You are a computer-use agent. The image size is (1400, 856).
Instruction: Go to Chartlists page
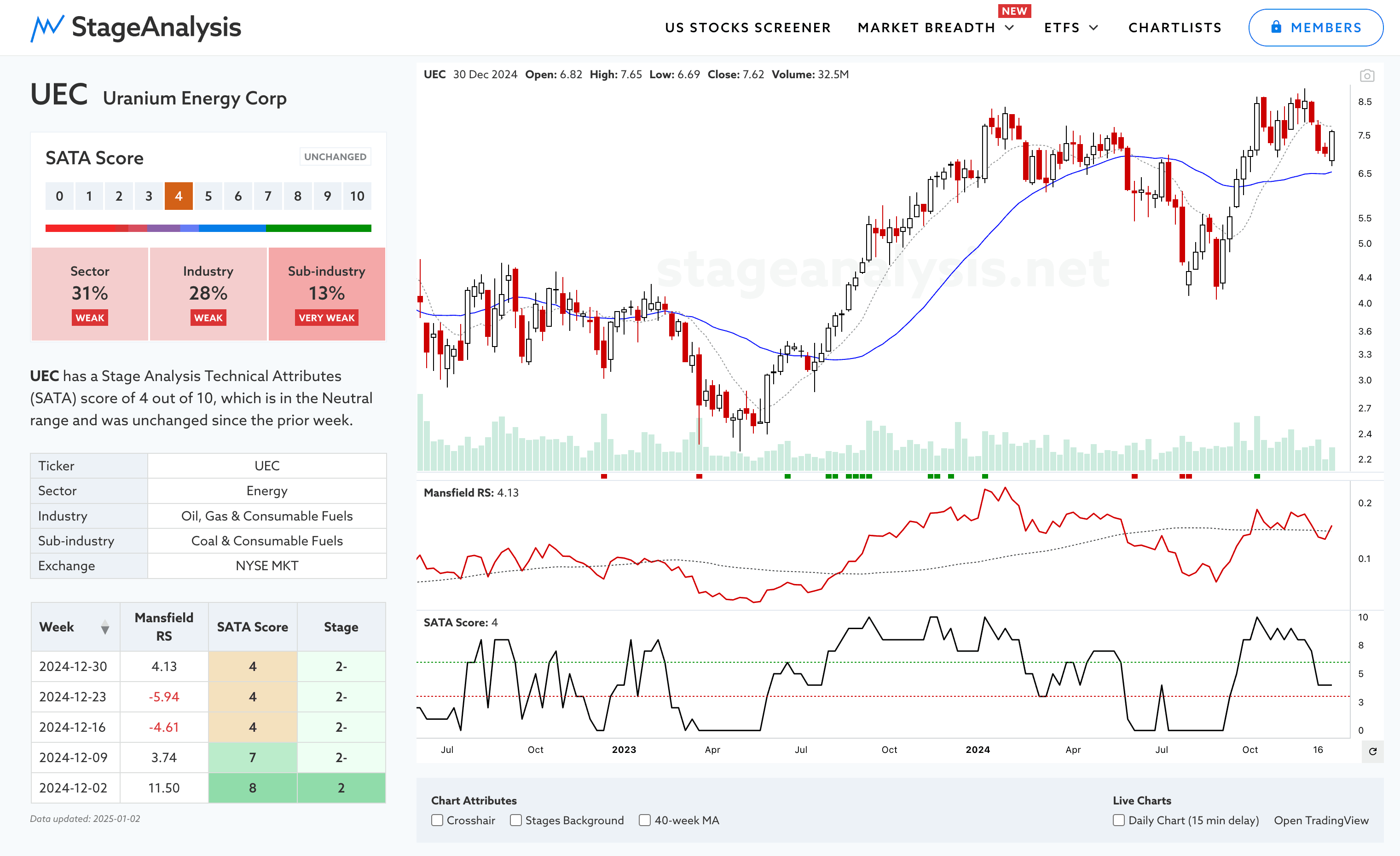[1174, 28]
